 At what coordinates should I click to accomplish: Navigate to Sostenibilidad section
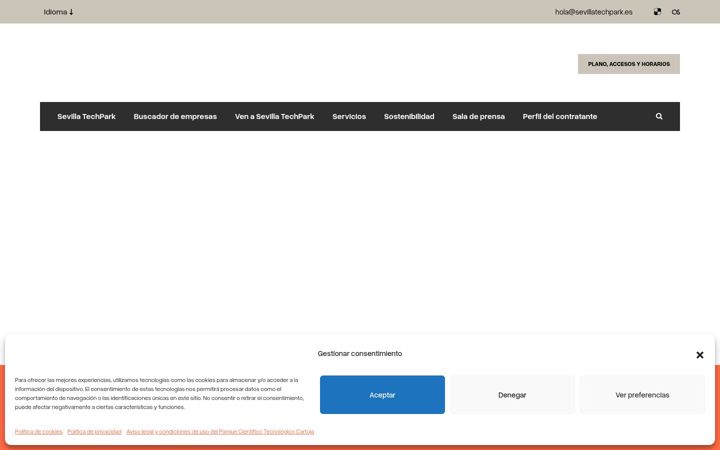(x=409, y=117)
